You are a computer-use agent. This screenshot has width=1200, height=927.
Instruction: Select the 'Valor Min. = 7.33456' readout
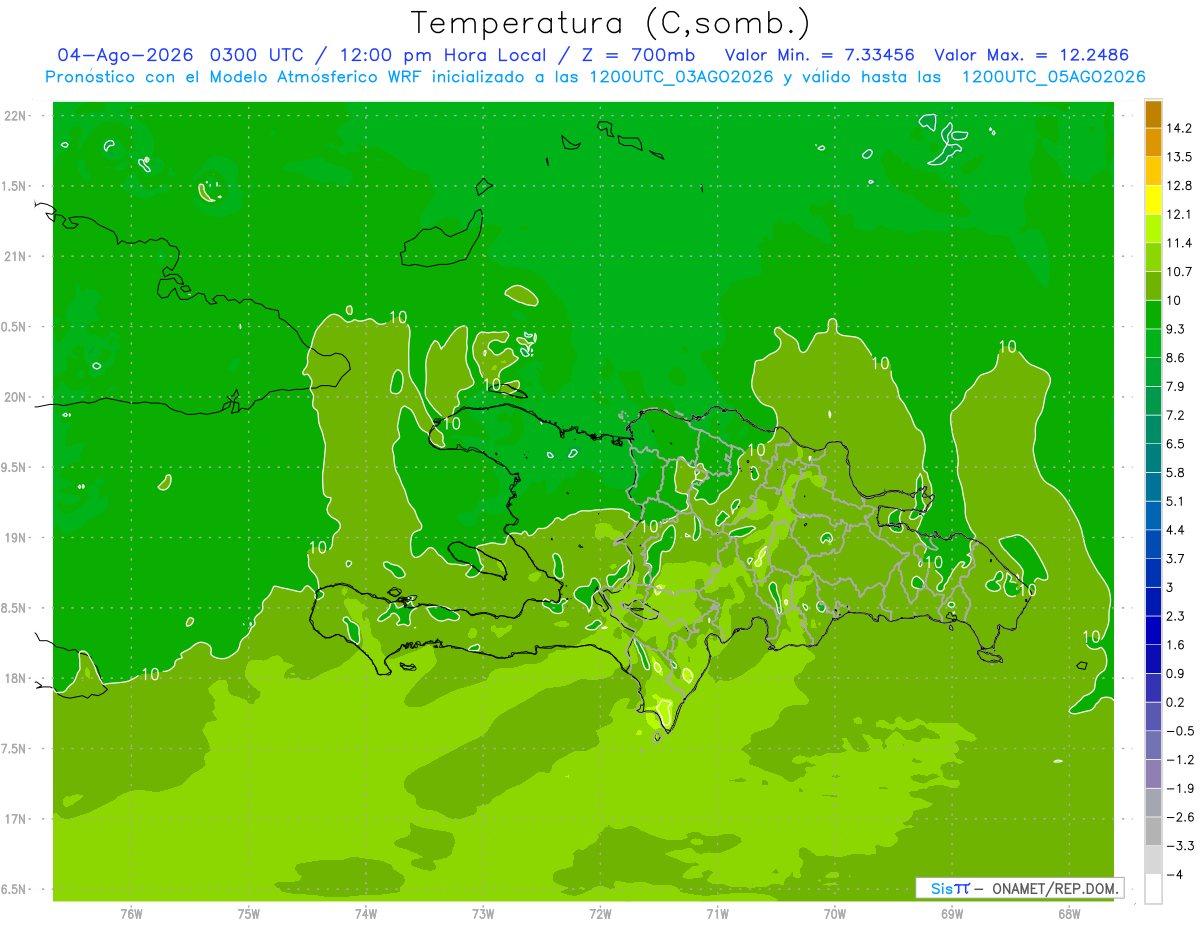(820, 55)
